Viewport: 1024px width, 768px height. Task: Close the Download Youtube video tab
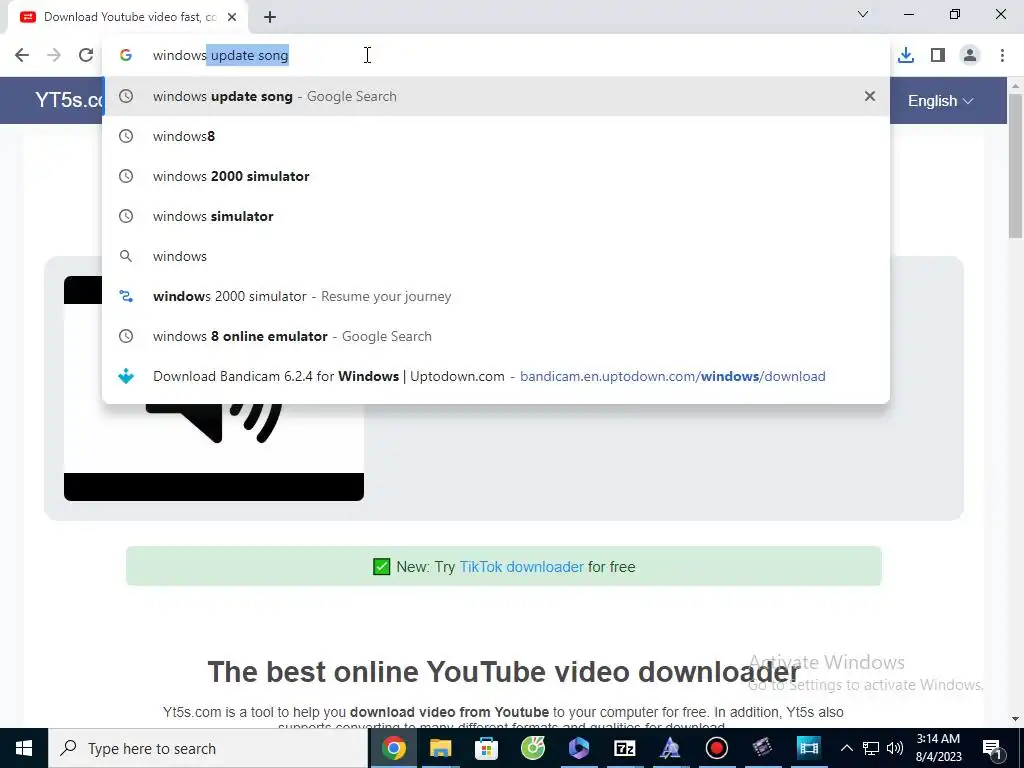(x=232, y=17)
